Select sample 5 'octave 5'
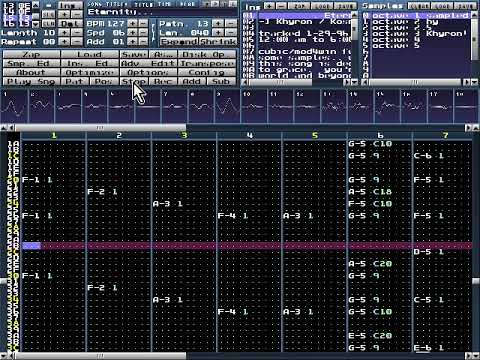 [416, 46]
